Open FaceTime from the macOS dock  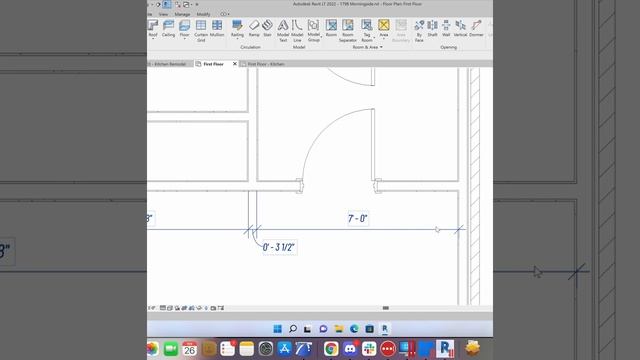171,349
